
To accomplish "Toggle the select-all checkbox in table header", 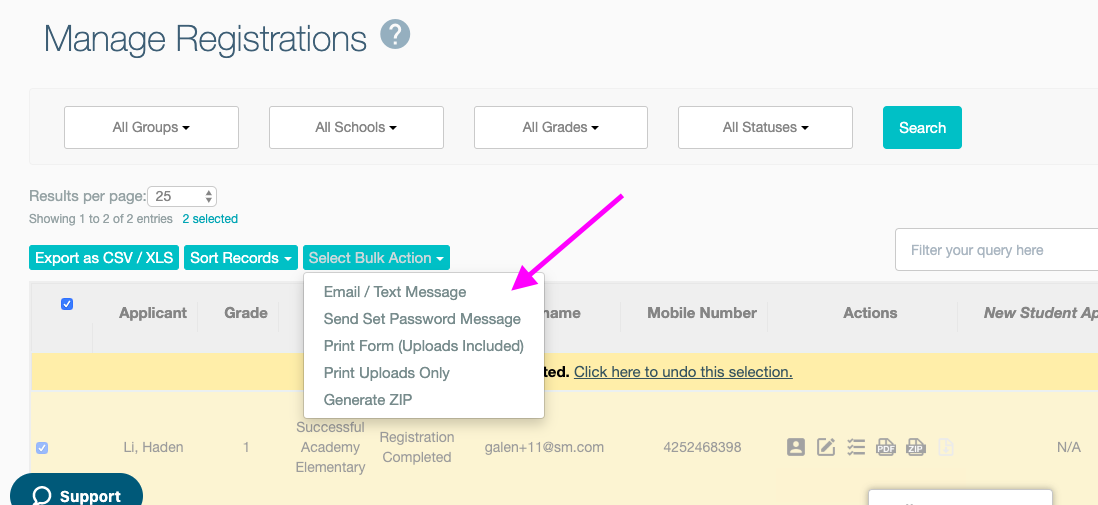I will tap(67, 304).
